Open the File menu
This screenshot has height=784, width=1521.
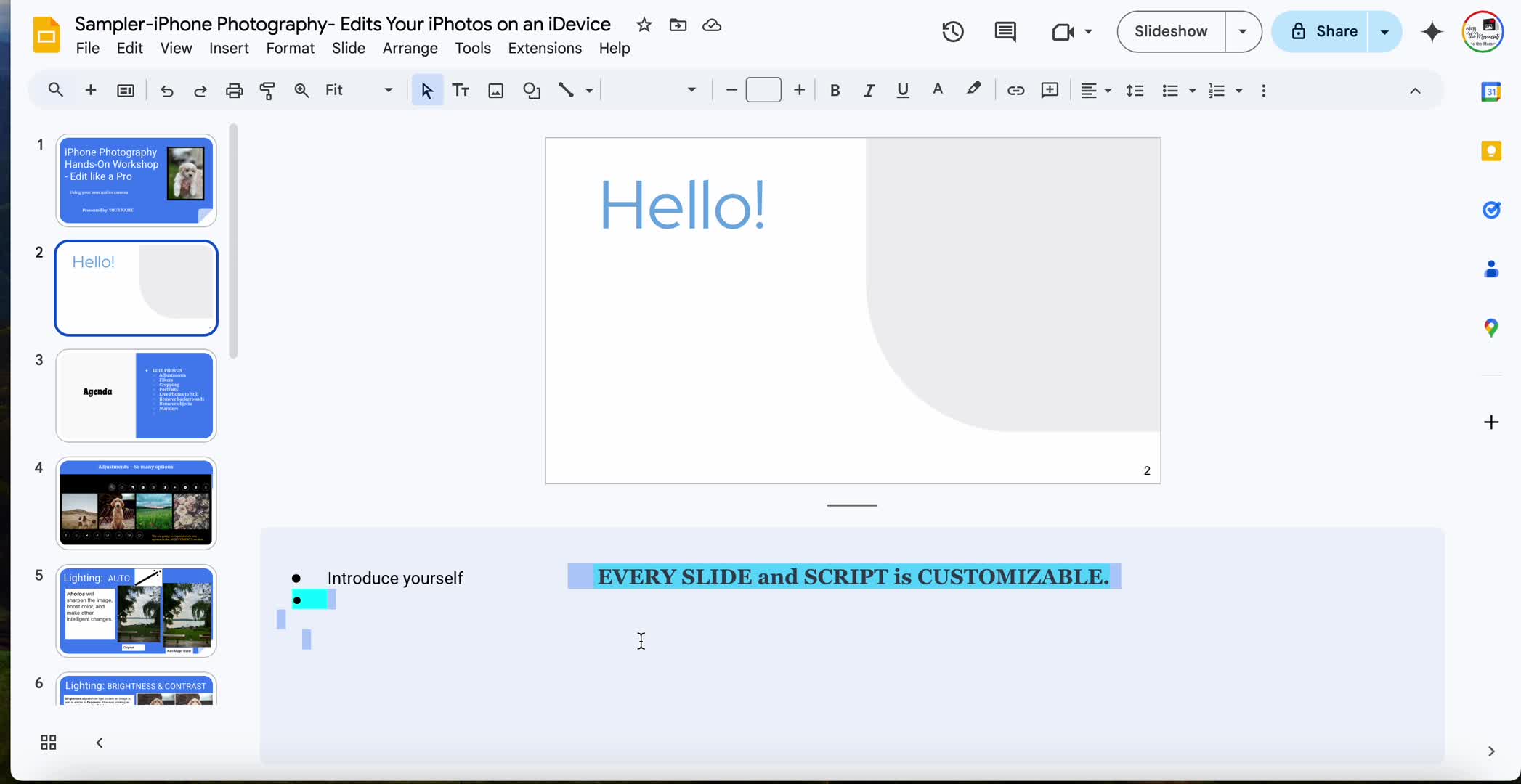click(x=88, y=48)
